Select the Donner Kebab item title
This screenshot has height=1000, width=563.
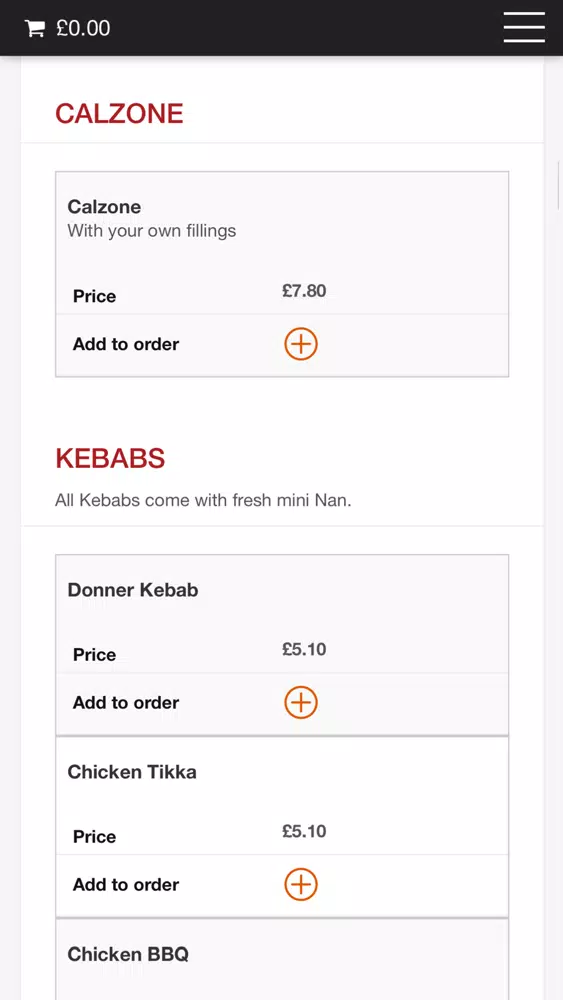[133, 590]
